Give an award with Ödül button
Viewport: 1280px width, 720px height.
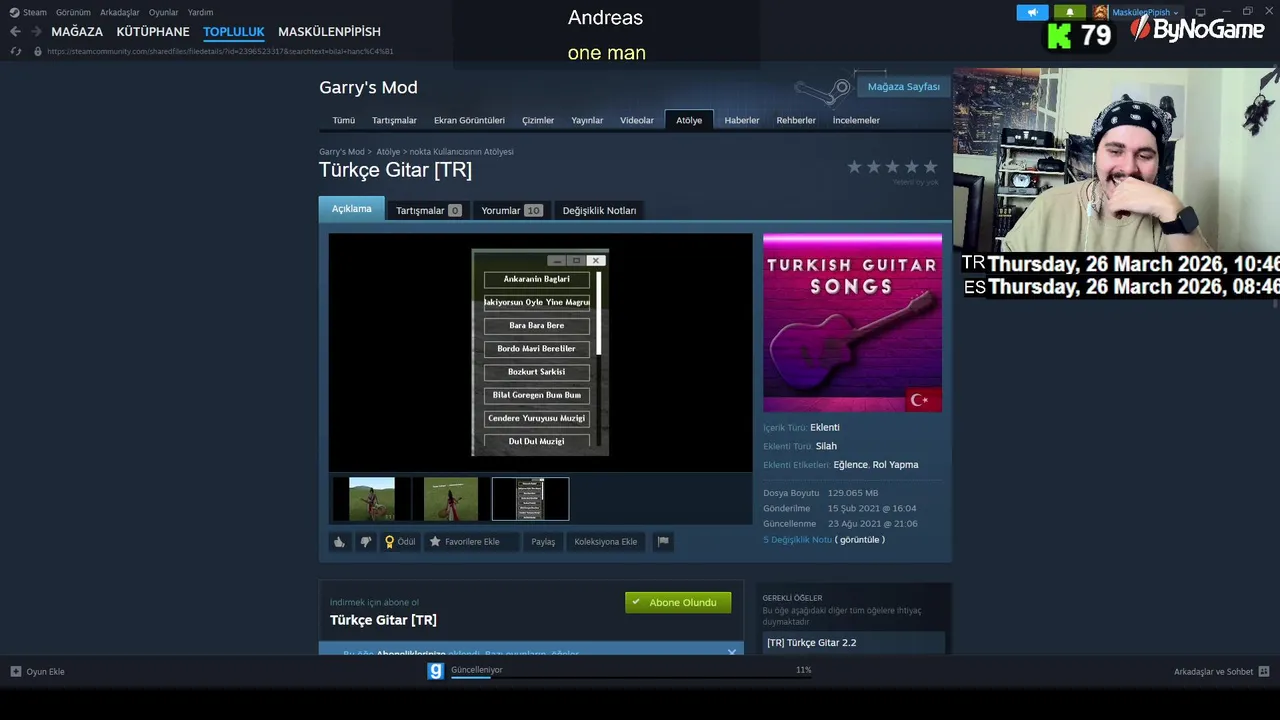pyautogui.click(x=400, y=542)
